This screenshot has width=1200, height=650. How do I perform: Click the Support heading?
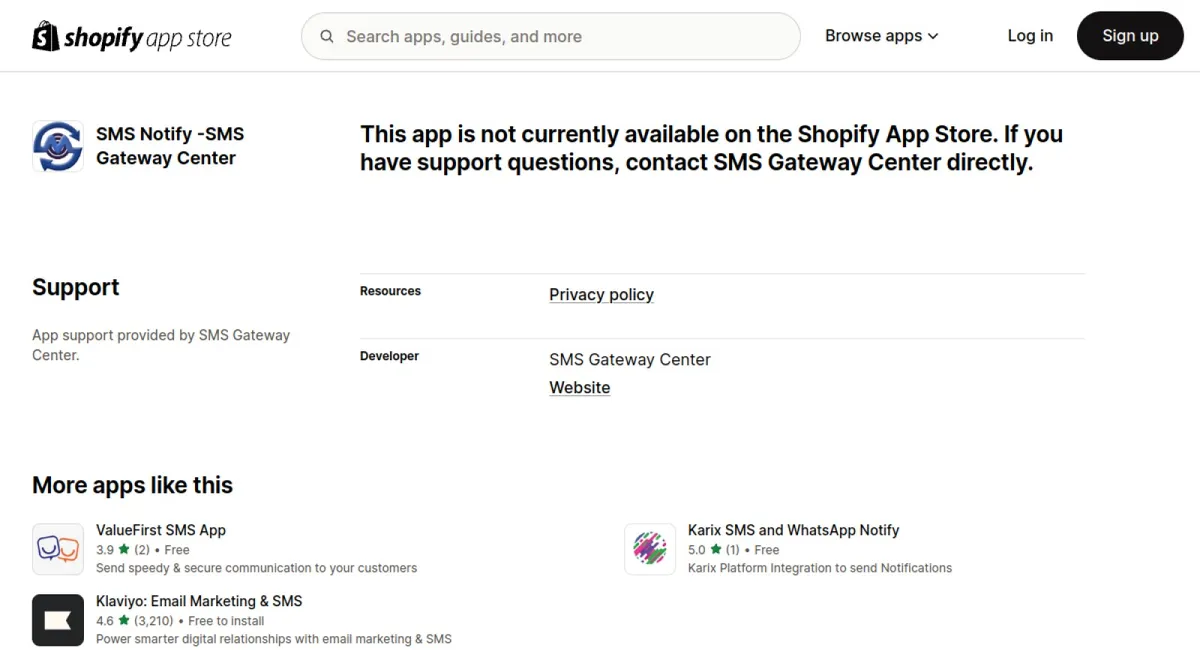(76, 287)
